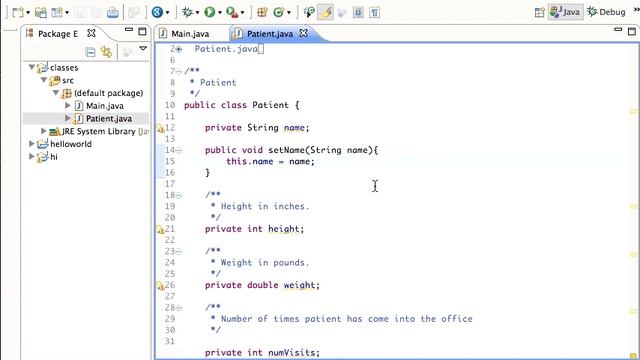The height and width of the screenshot is (360, 640).
Task: Expand JRE System Library node
Action: click(x=43, y=131)
